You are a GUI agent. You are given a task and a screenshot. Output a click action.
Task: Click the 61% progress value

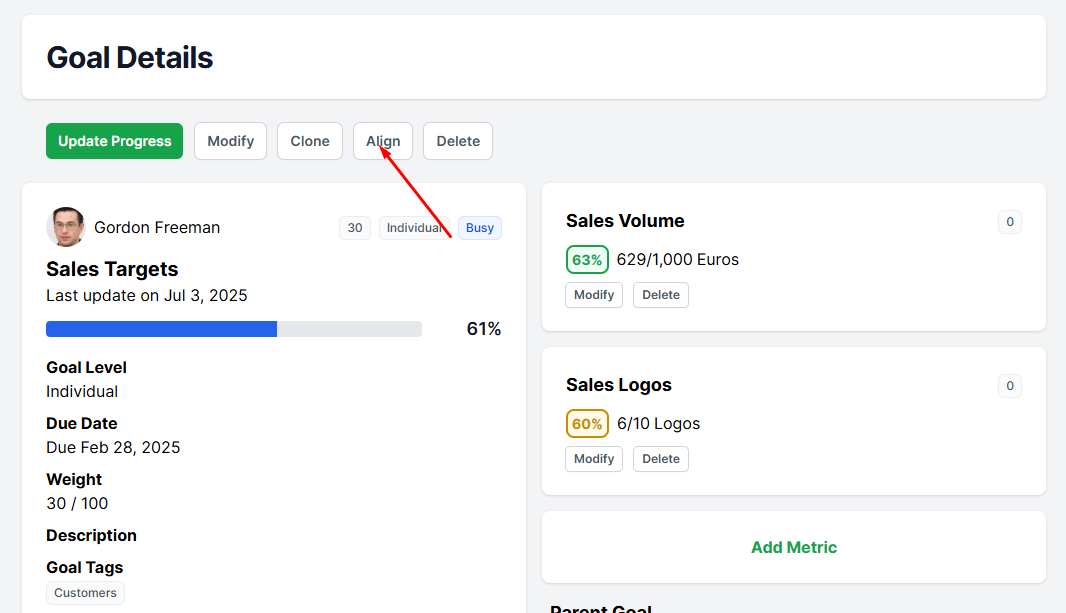point(483,329)
